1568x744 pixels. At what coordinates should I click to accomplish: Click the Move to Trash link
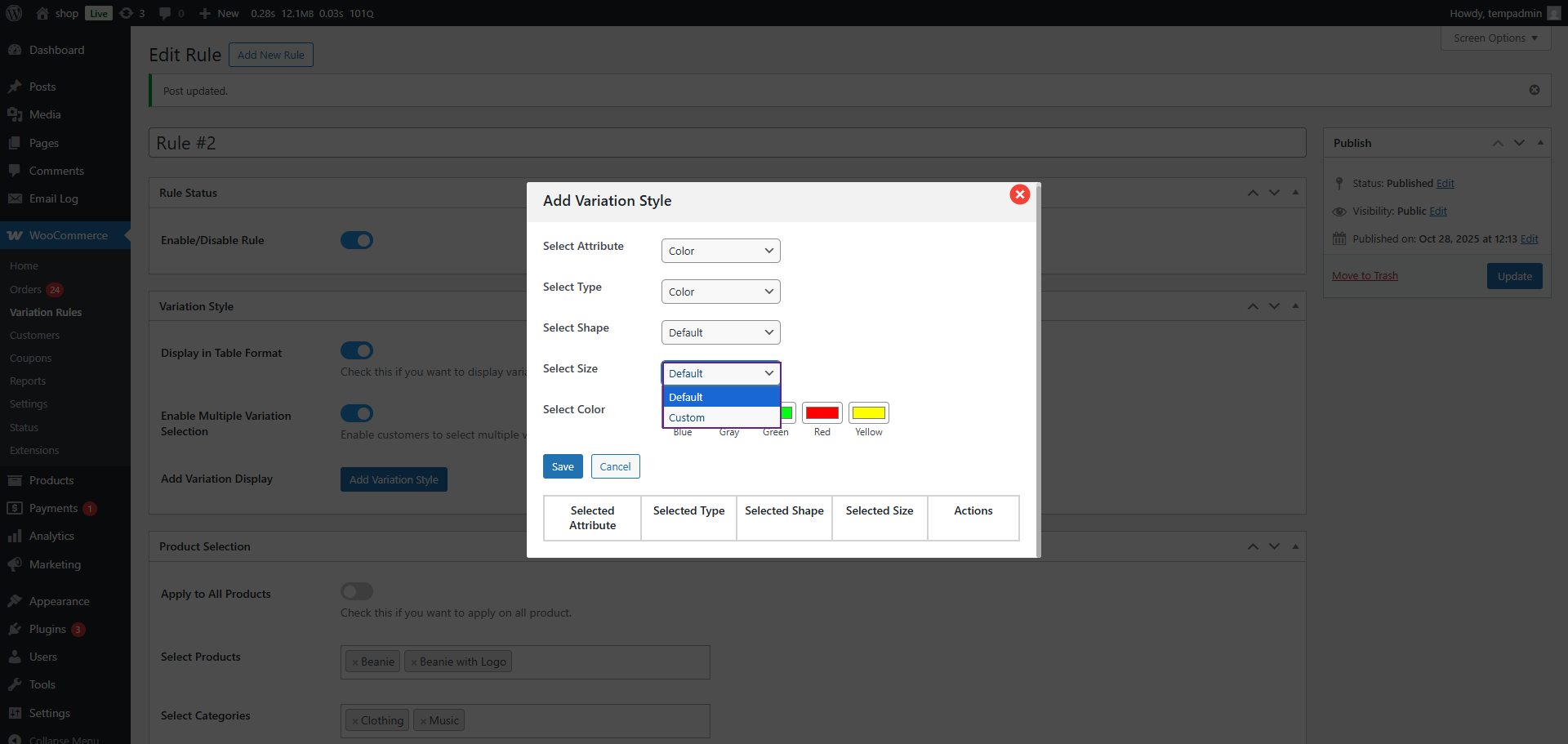tap(1365, 276)
